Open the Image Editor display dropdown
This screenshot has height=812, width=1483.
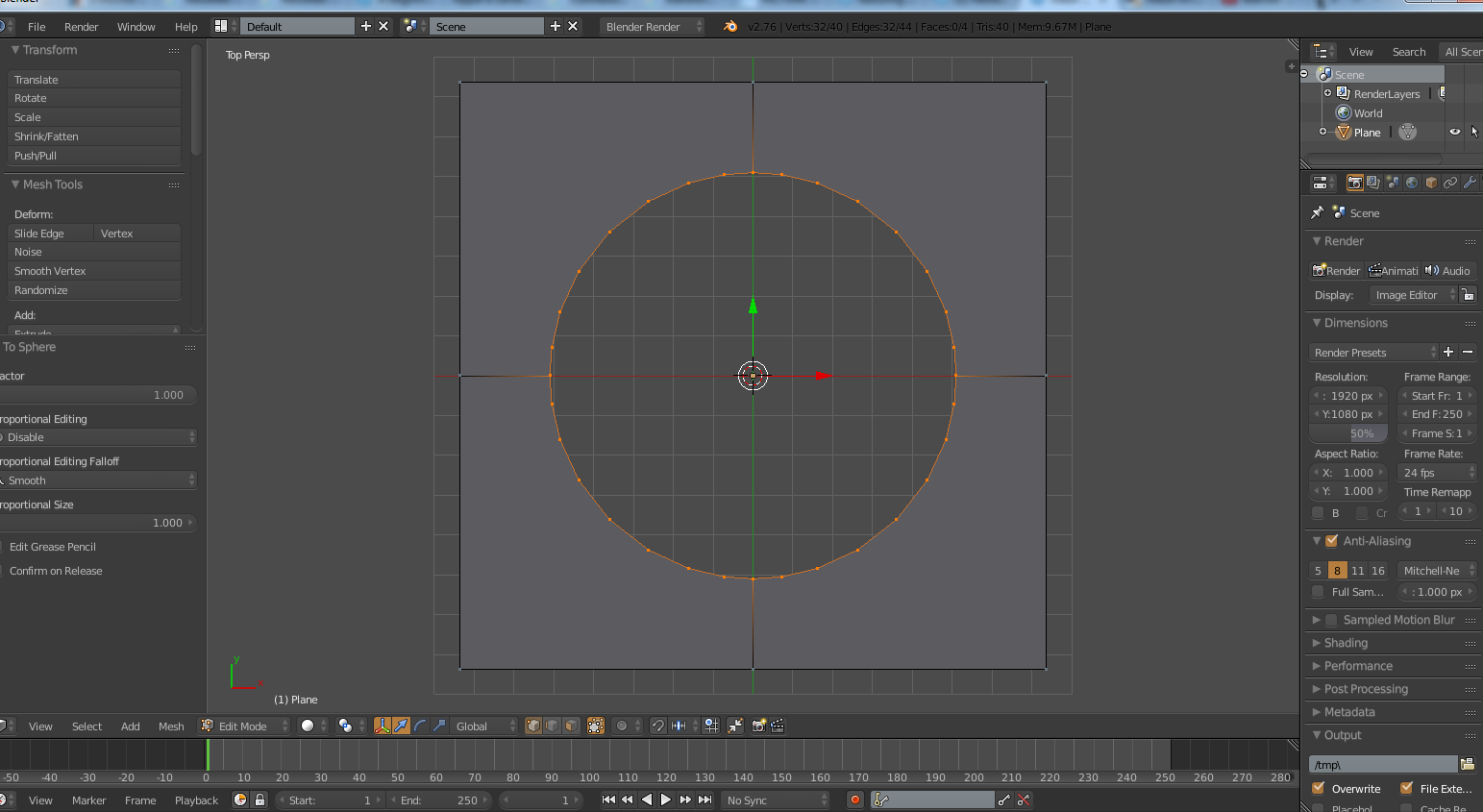[1413, 295]
